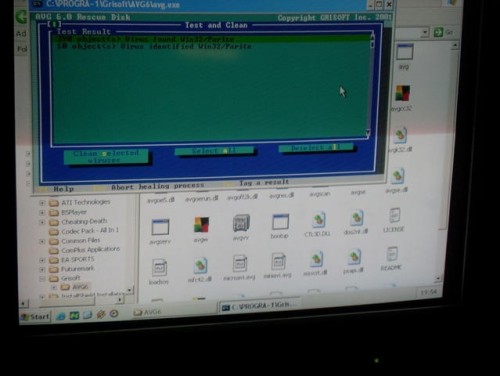Switch to AVG6 taskbar window
Viewport: 500px width, 376px height.
[148, 312]
